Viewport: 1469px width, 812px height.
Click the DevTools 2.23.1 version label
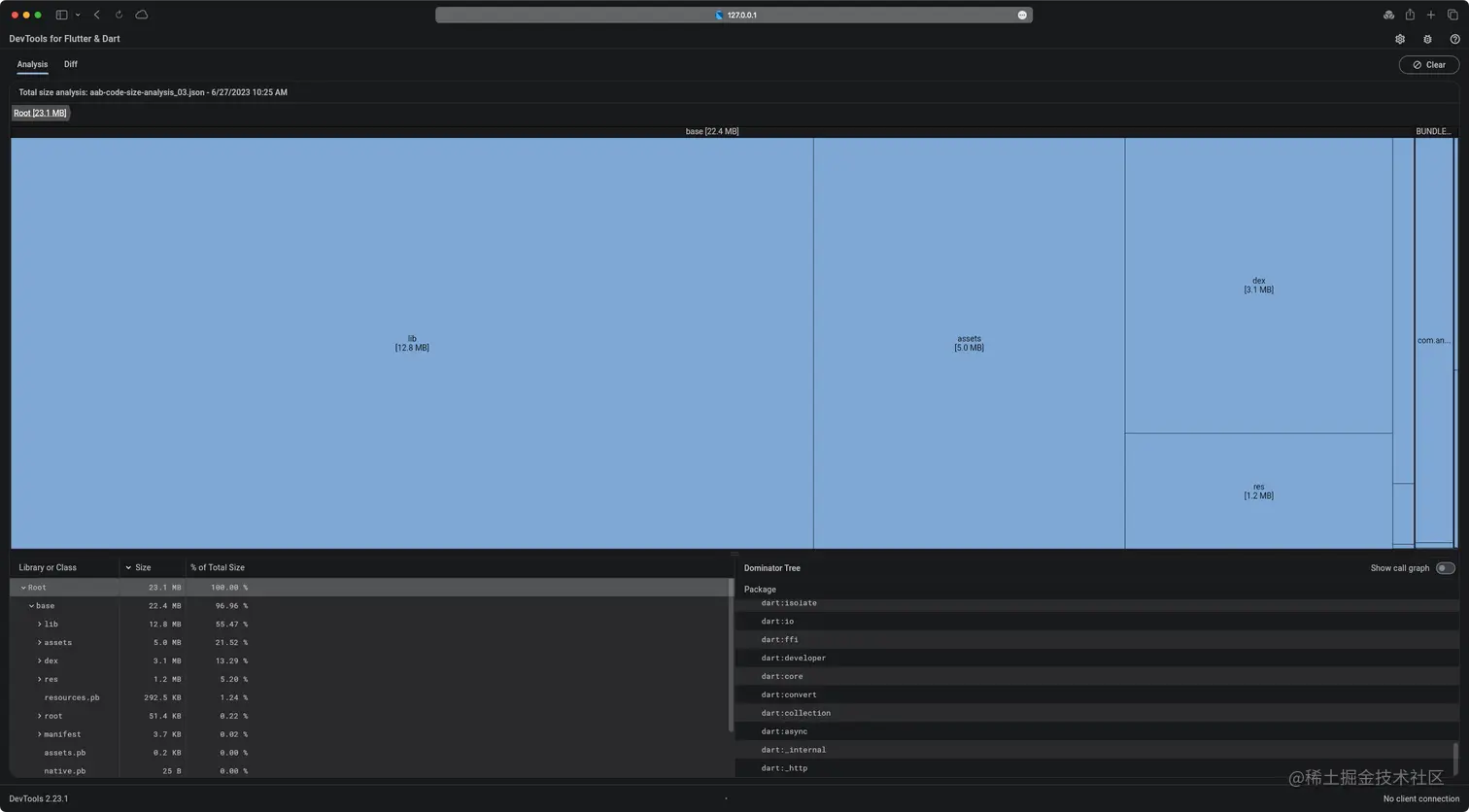(39, 798)
